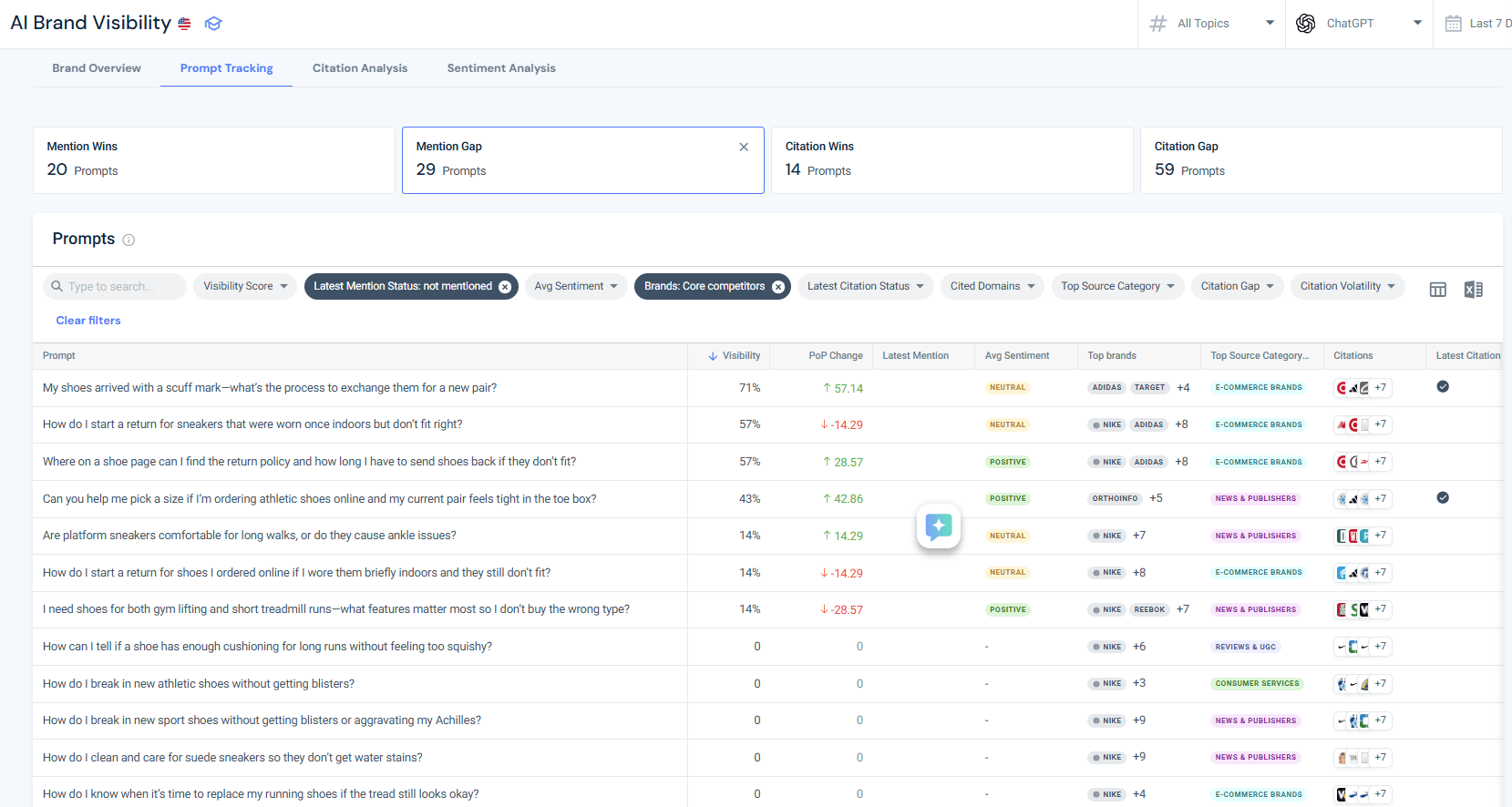Close the Mention Gap card
The image size is (1512, 807).
tap(744, 147)
